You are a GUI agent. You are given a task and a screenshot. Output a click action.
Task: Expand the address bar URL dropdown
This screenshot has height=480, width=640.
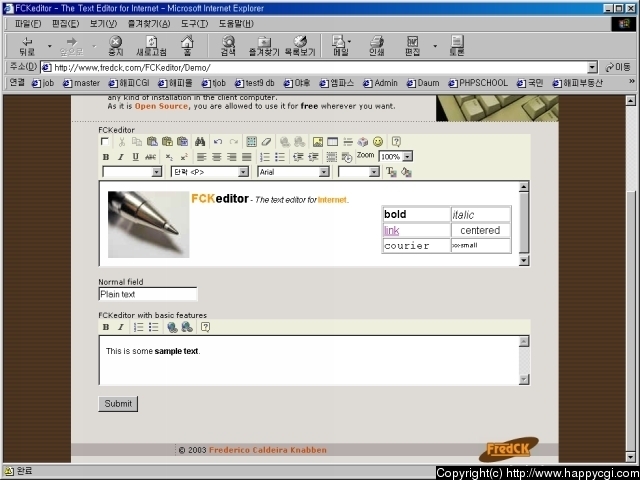[x=593, y=67]
